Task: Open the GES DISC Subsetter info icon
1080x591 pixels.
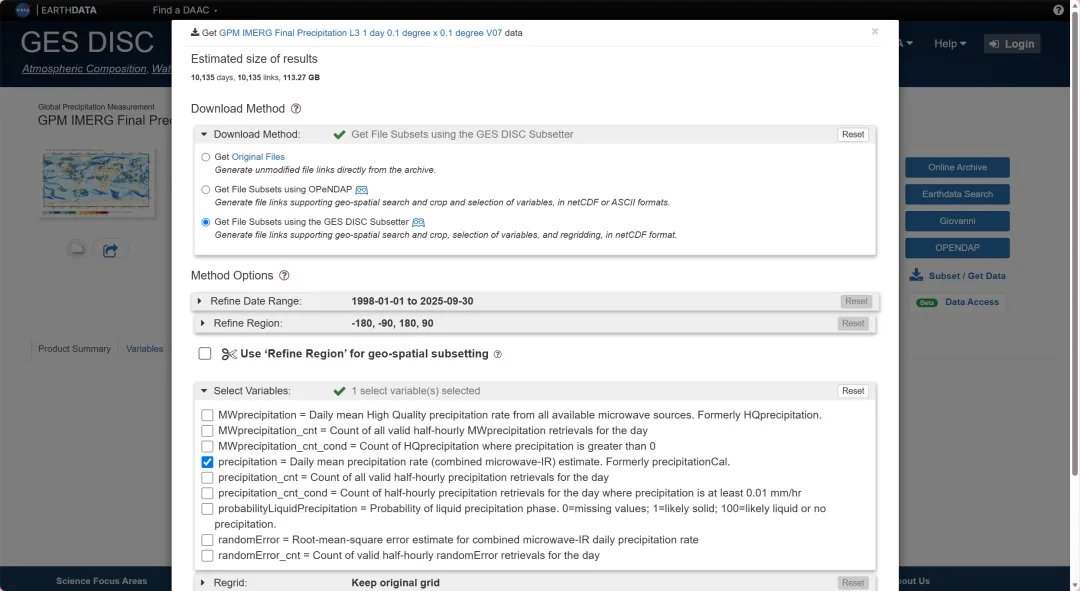Action: (x=418, y=222)
